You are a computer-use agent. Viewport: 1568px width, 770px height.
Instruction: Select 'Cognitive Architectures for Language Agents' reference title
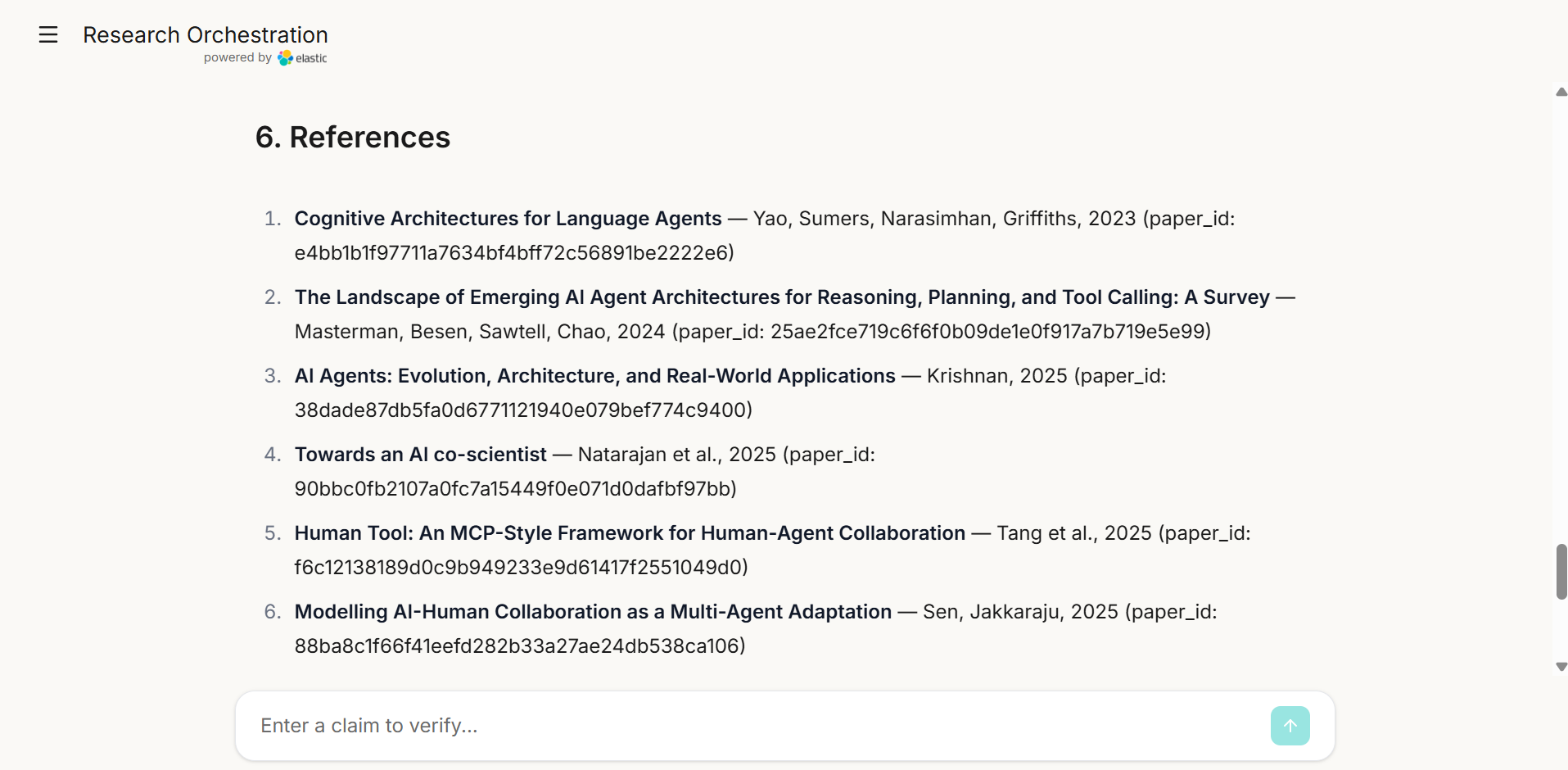(x=508, y=219)
